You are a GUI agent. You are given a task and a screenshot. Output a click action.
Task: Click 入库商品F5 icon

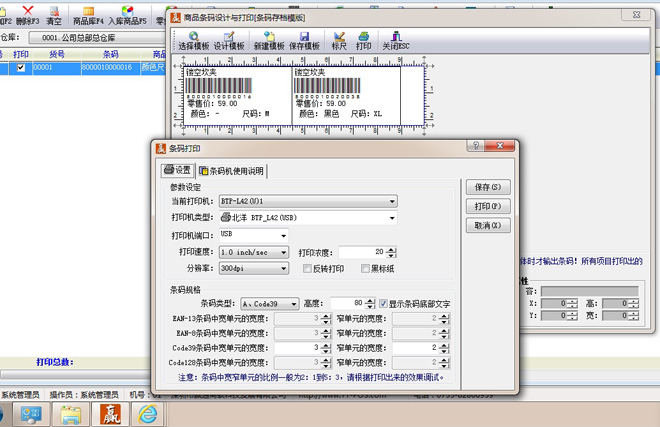tap(128, 15)
